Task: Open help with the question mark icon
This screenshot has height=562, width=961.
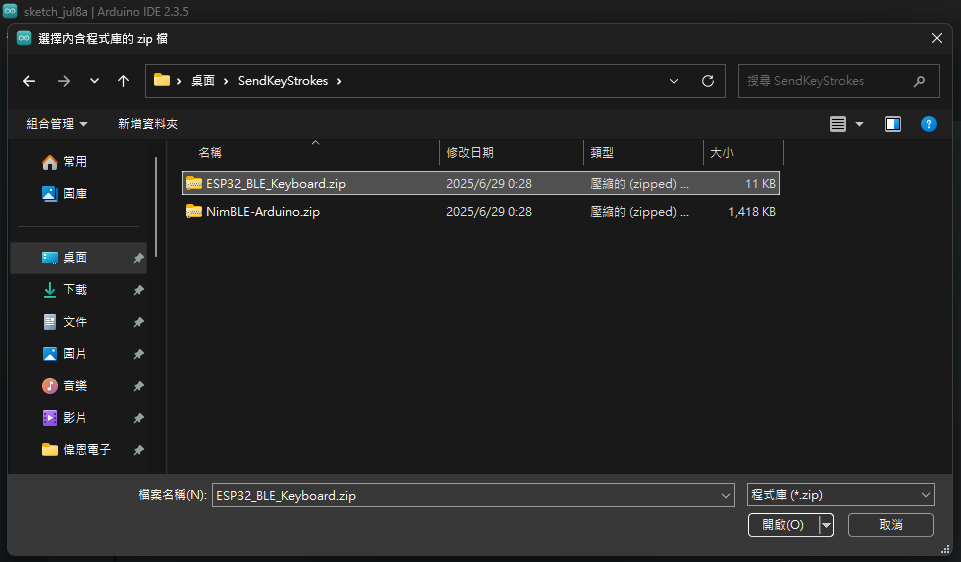Action: click(x=929, y=124)
